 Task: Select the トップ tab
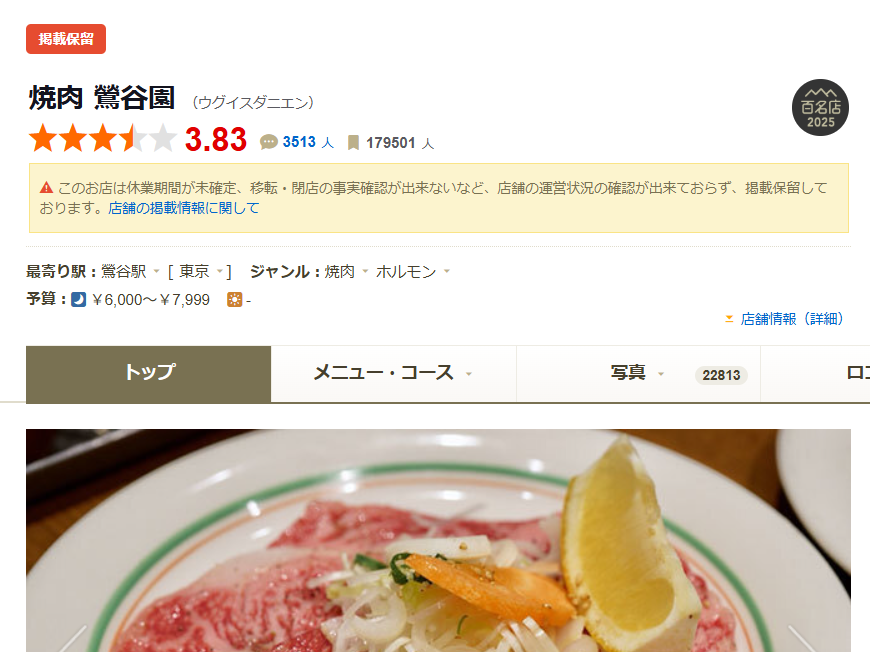(x=149, y=374)
